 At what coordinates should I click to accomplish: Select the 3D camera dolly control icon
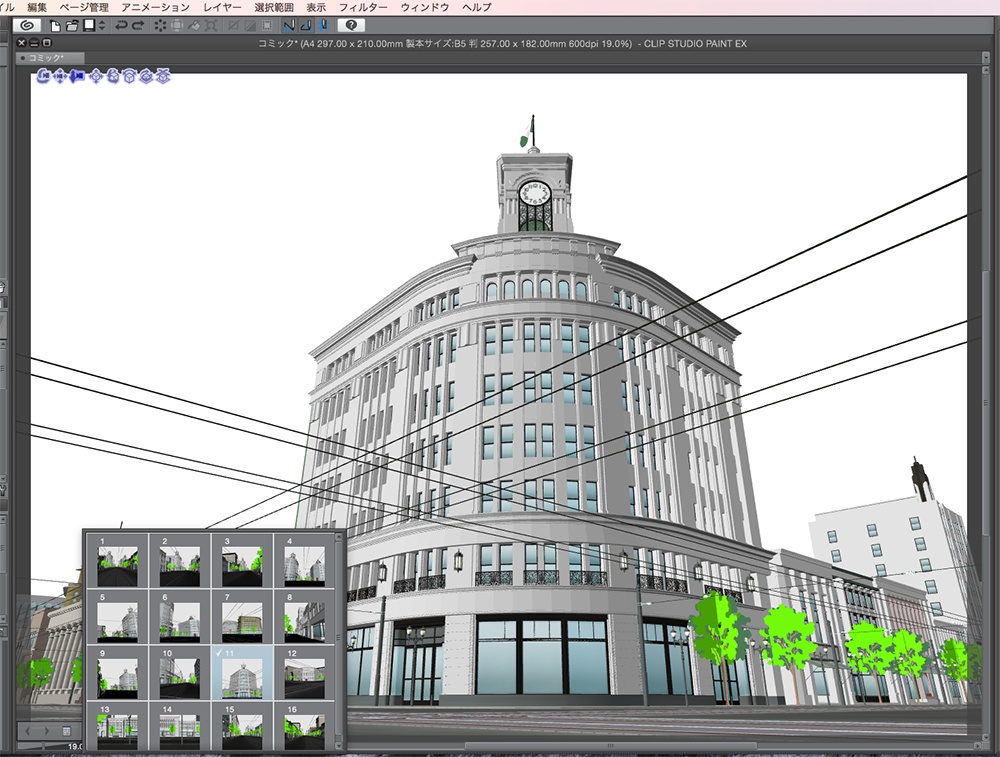pos(77,77)
